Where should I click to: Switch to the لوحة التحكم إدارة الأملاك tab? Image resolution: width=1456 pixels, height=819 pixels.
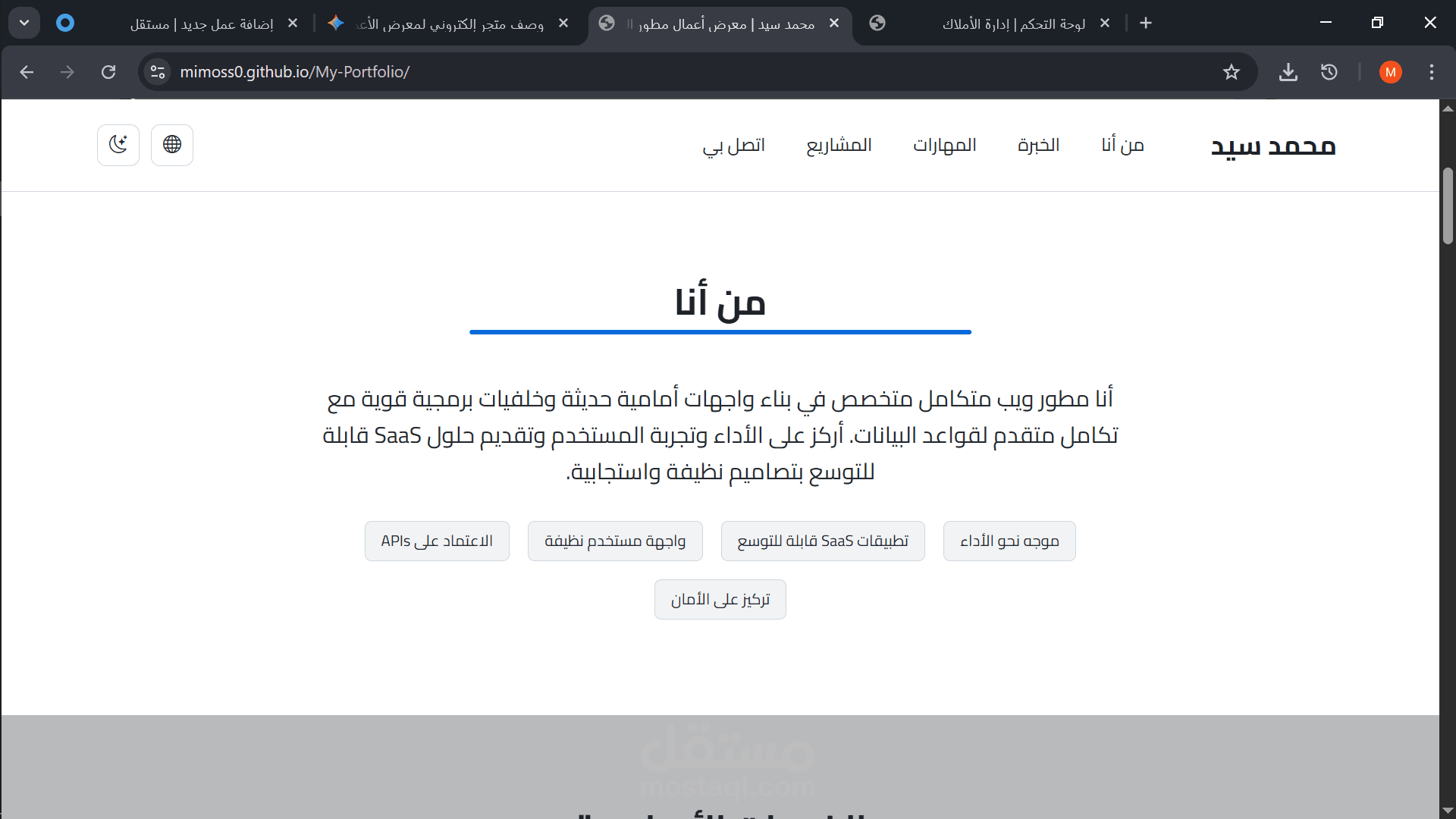tap(1012, 24)
